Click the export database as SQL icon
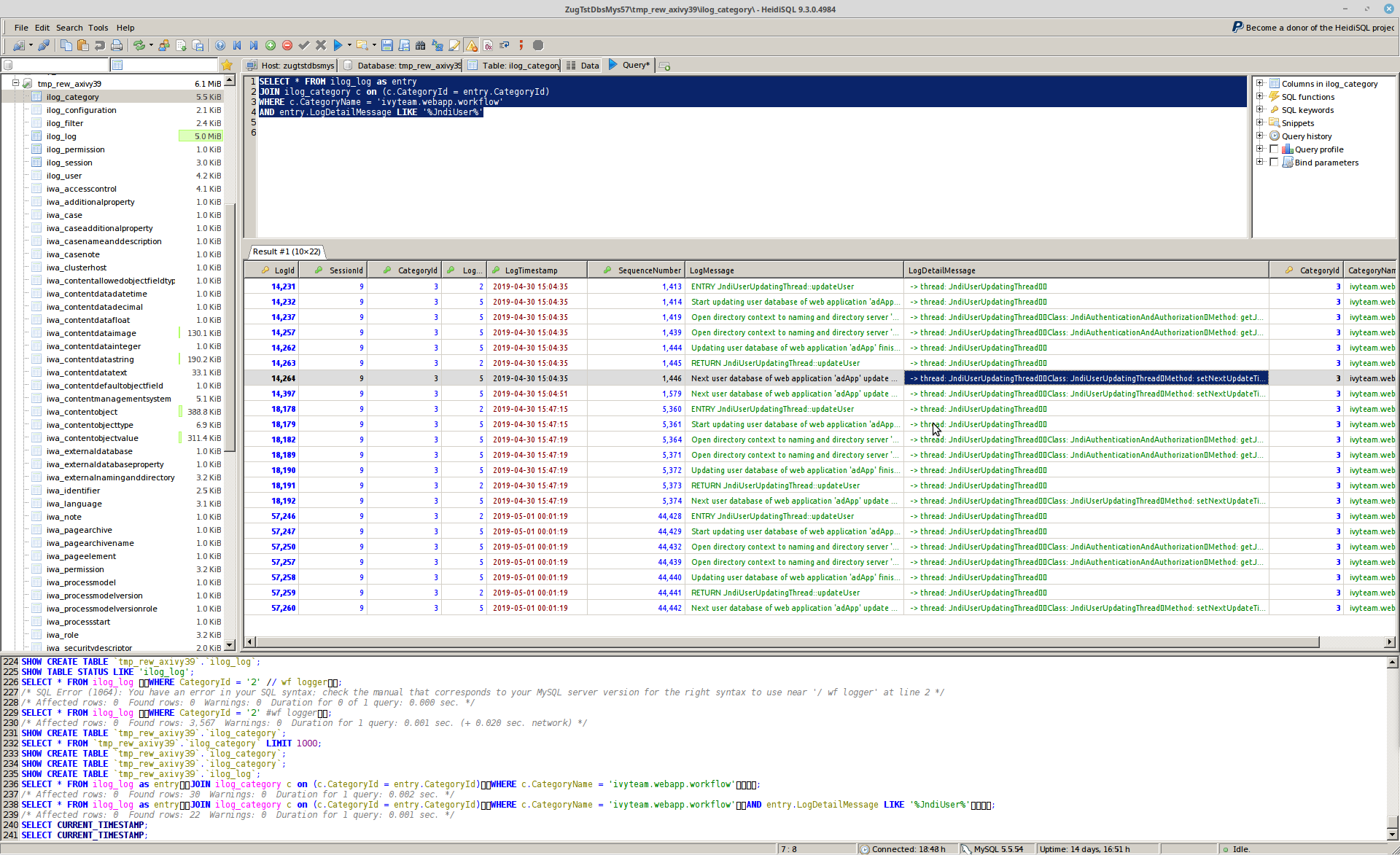Screen dimensions: 1400x855 (198, 45)
